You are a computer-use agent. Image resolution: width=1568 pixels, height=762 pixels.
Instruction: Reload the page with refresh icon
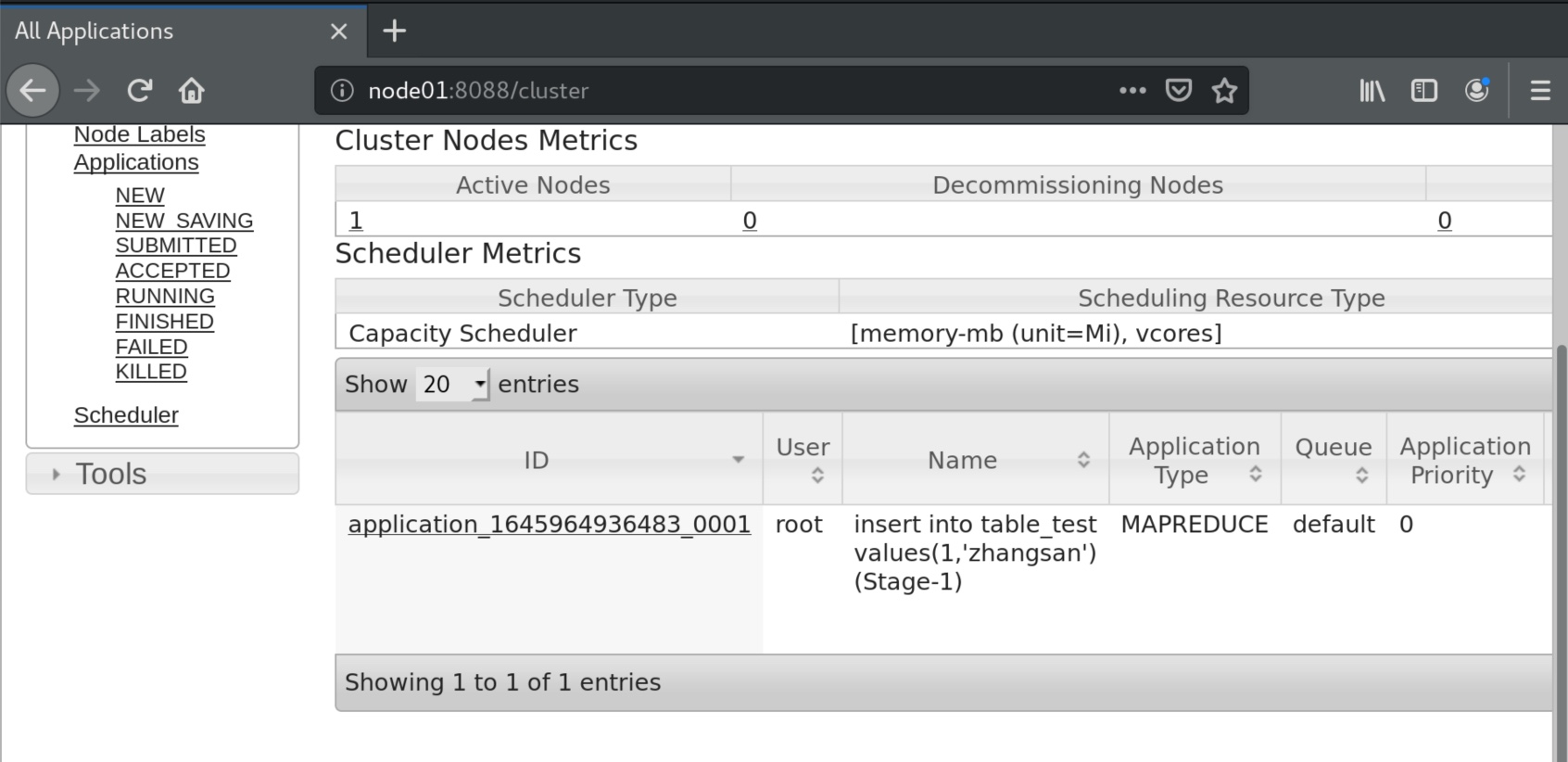(x=140, y=90)
